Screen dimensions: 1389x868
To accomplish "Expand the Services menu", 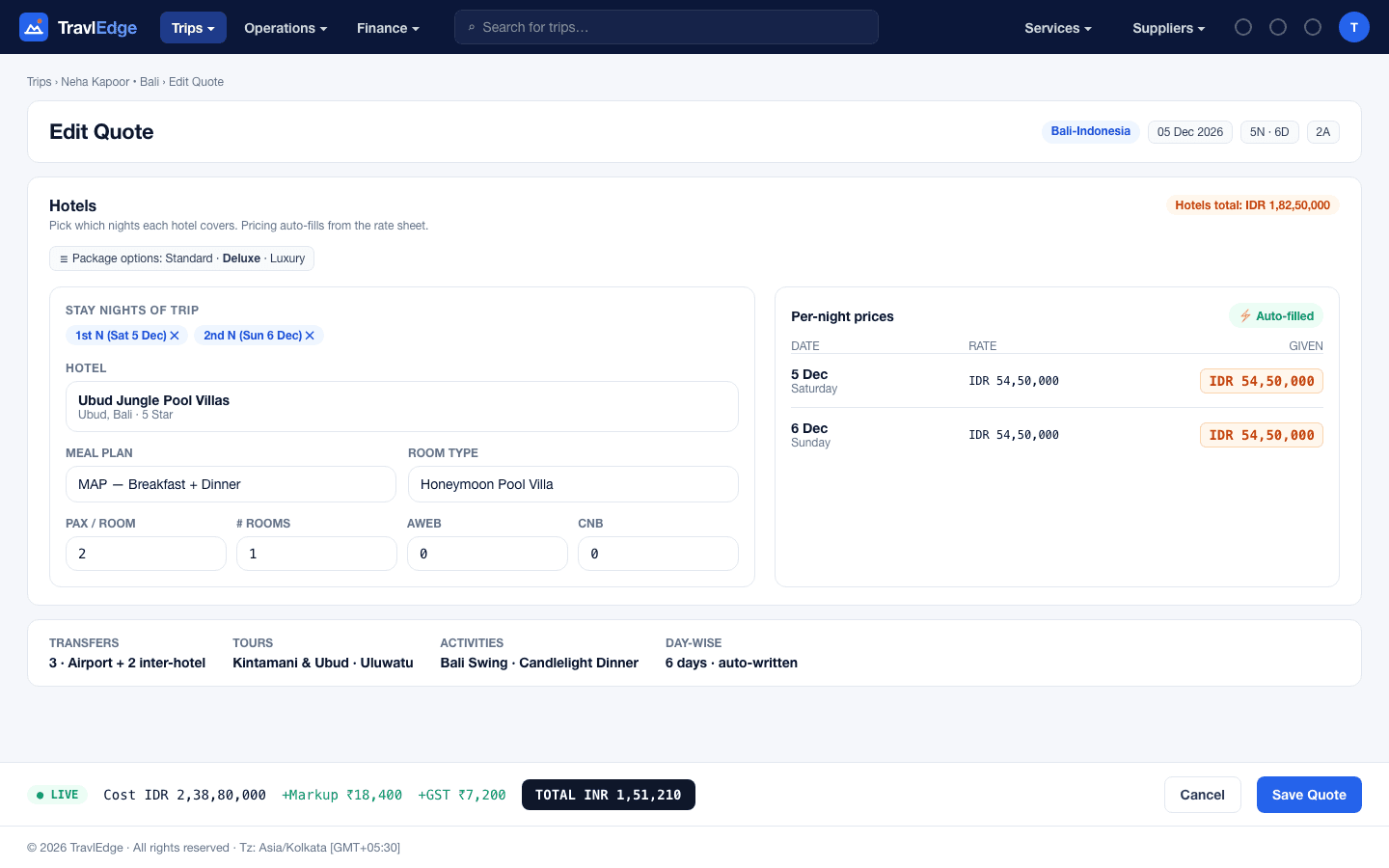I will (1058, 28).
